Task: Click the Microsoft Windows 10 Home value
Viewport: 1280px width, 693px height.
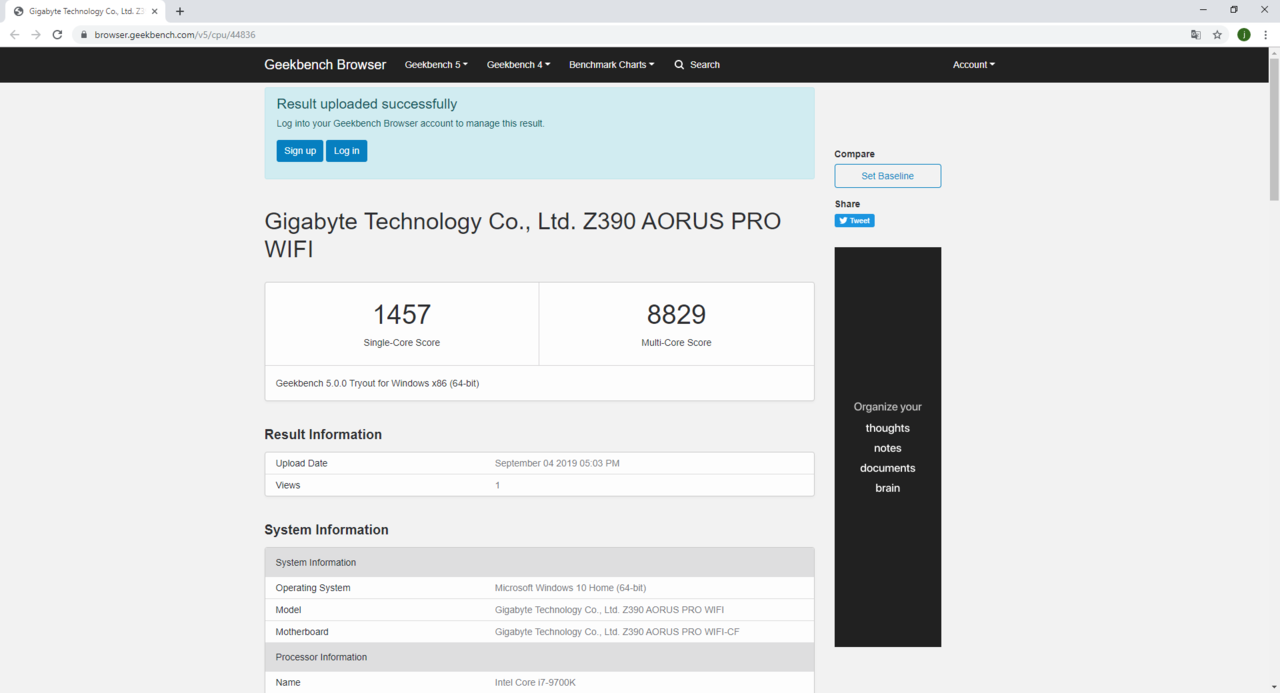Action: [570, 588]
